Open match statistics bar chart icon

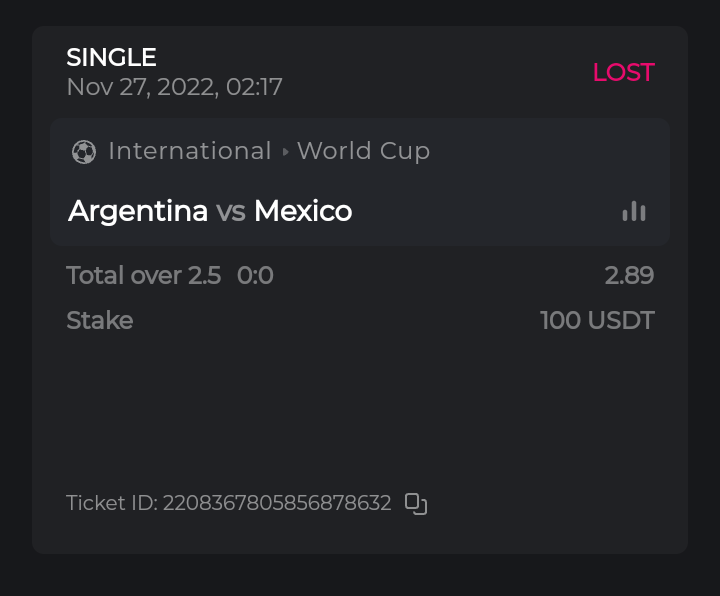pos(634,211)
